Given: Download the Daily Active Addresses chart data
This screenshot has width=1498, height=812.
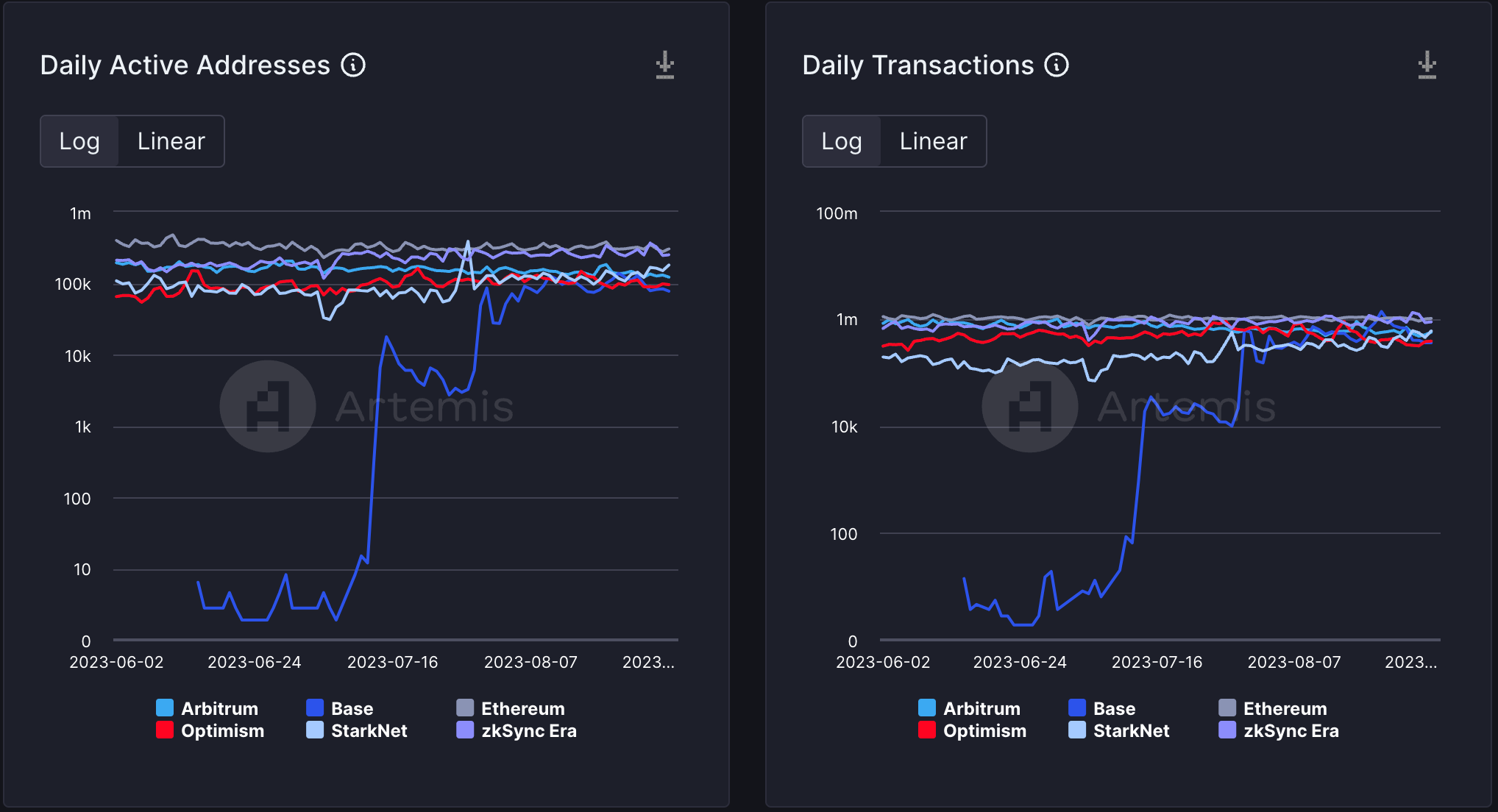Looking at the screenshot, I should click(665, 65).
